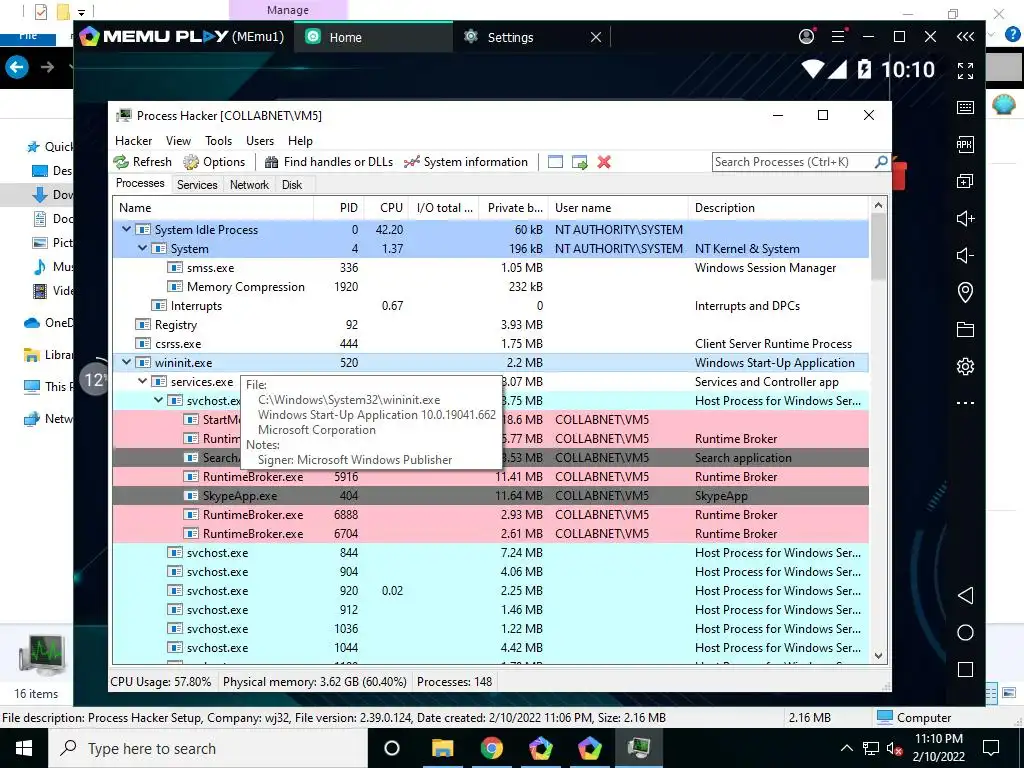Toggle MEmu fullscreen mode icon
Viewport: 1024px width, 768px height.
[965, 71]
